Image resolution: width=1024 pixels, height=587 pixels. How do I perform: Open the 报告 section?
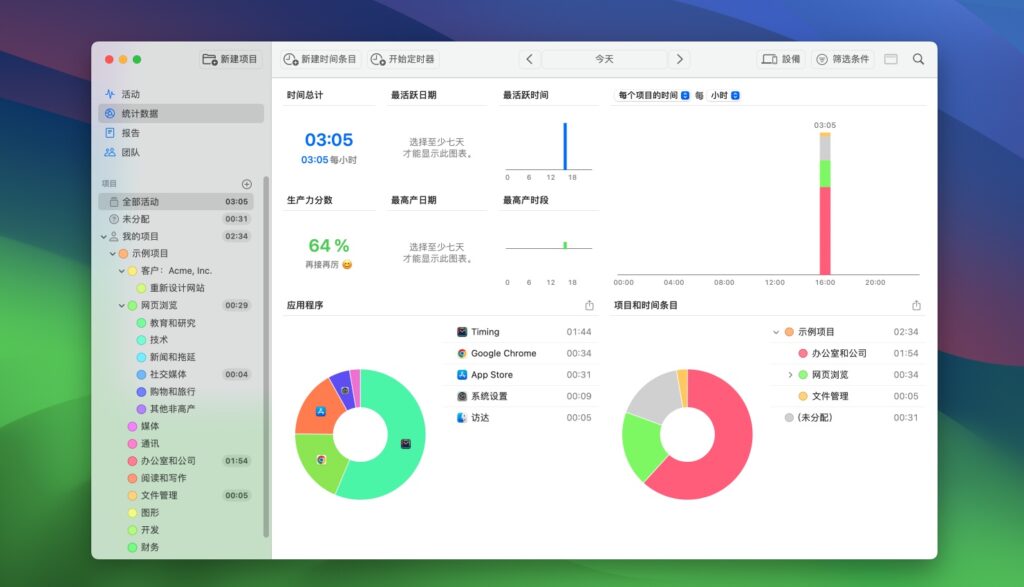click(130, 132)
